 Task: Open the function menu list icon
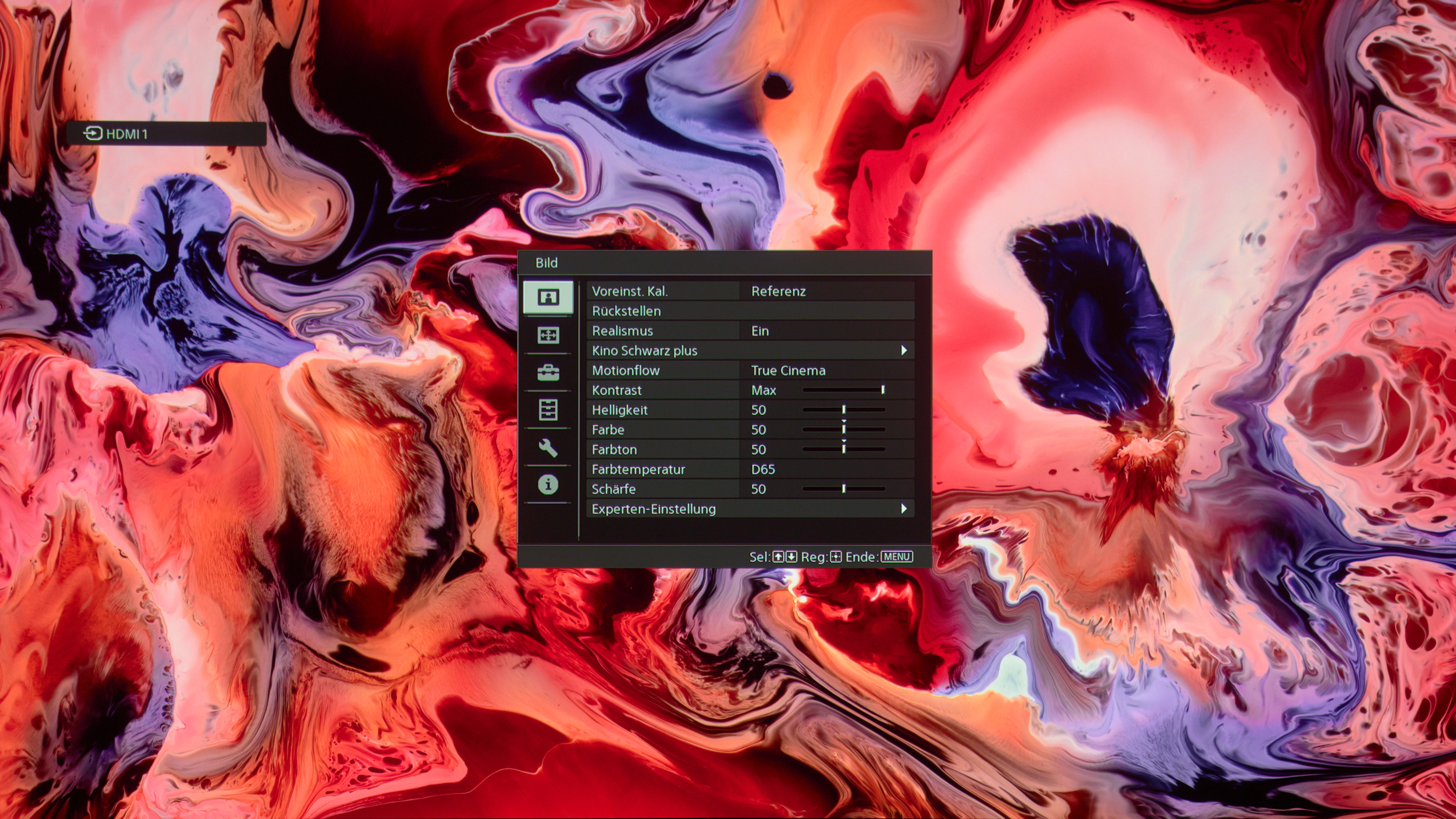pyautogui.click(x=547, y=410)
